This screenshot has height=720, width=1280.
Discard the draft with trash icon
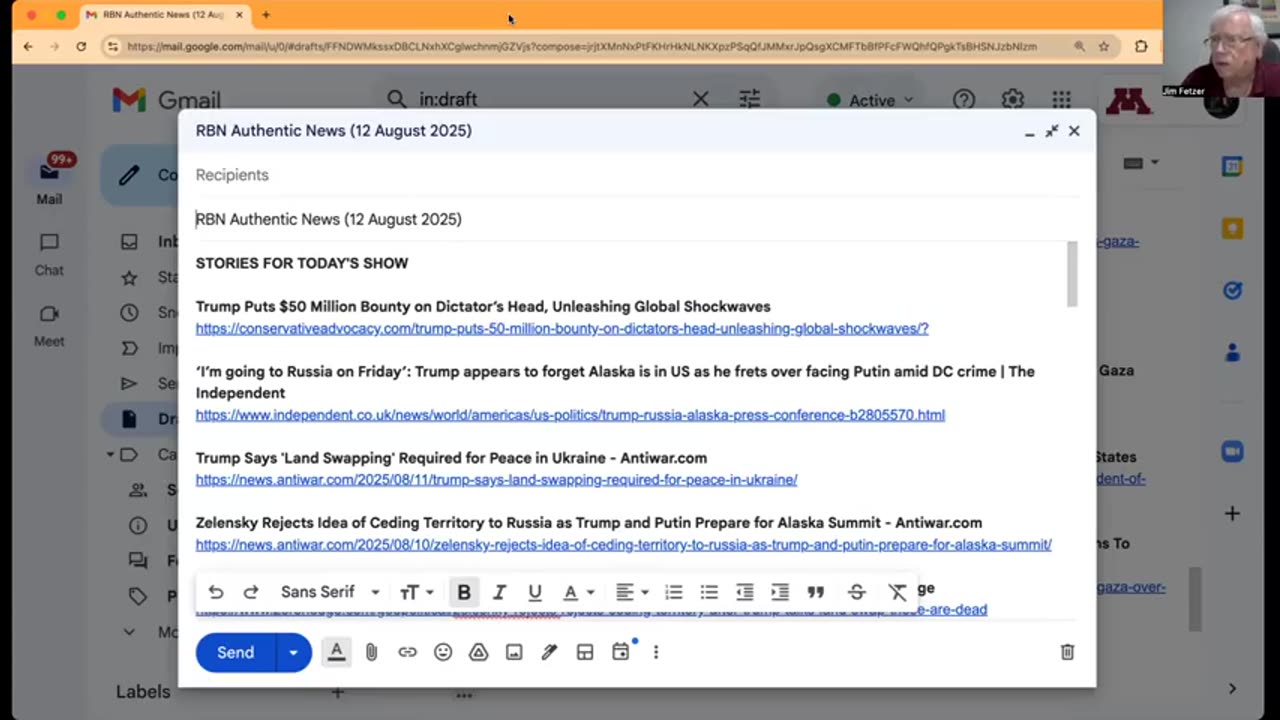click(1067, 652)
